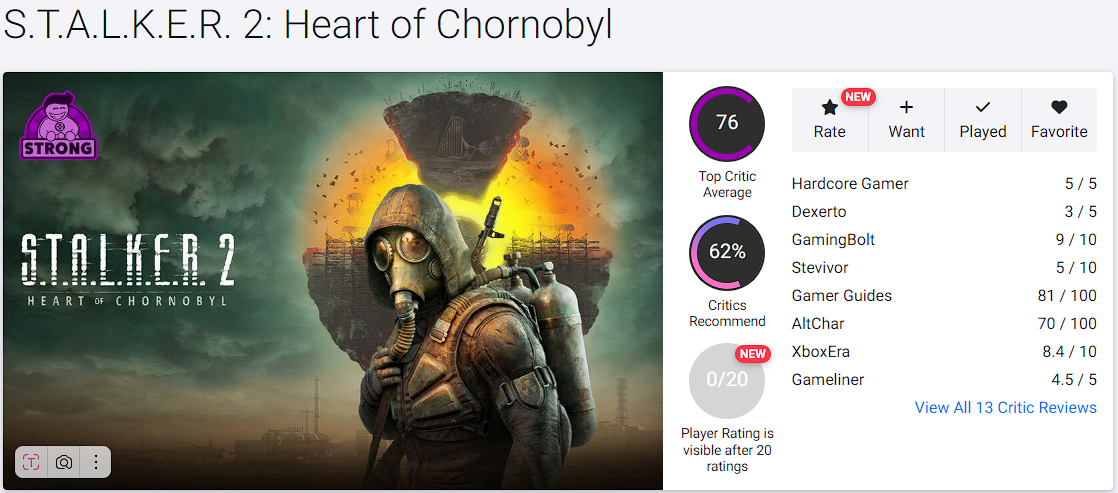Open the Gamer Guides review

pos(841,296)
